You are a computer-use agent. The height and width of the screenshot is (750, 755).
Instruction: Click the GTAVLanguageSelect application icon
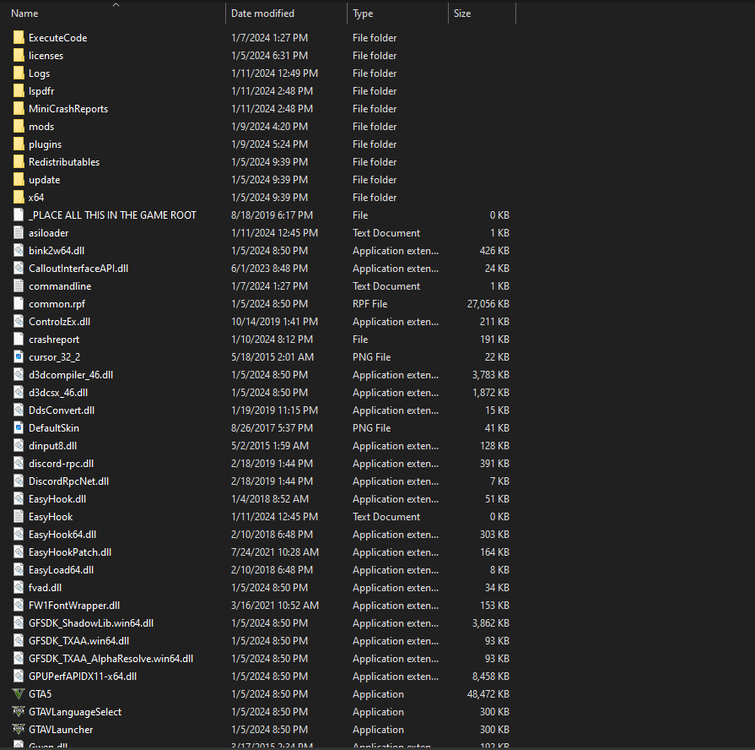(18, 712)
